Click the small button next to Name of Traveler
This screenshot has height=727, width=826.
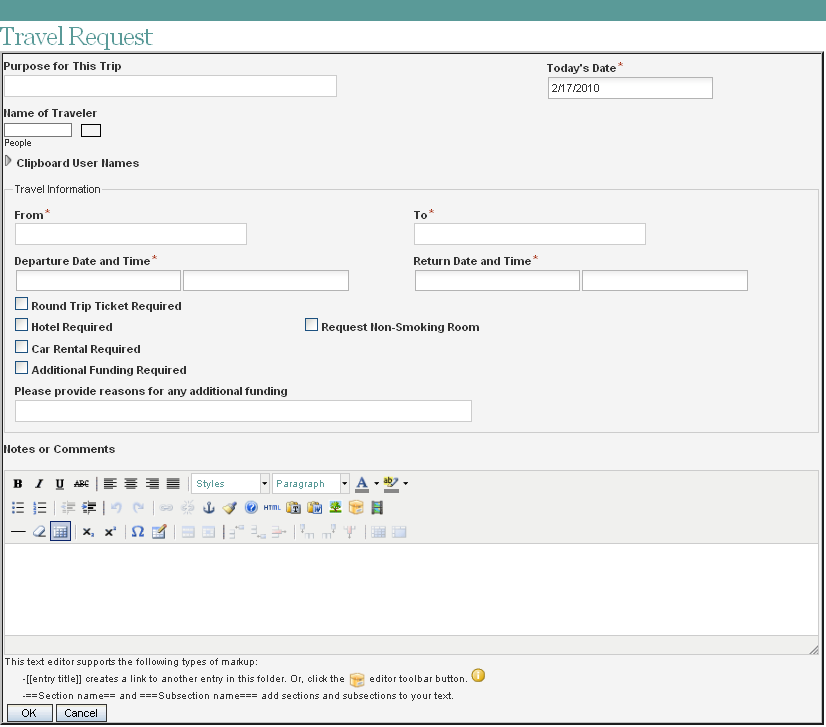[x=91, y=131]
